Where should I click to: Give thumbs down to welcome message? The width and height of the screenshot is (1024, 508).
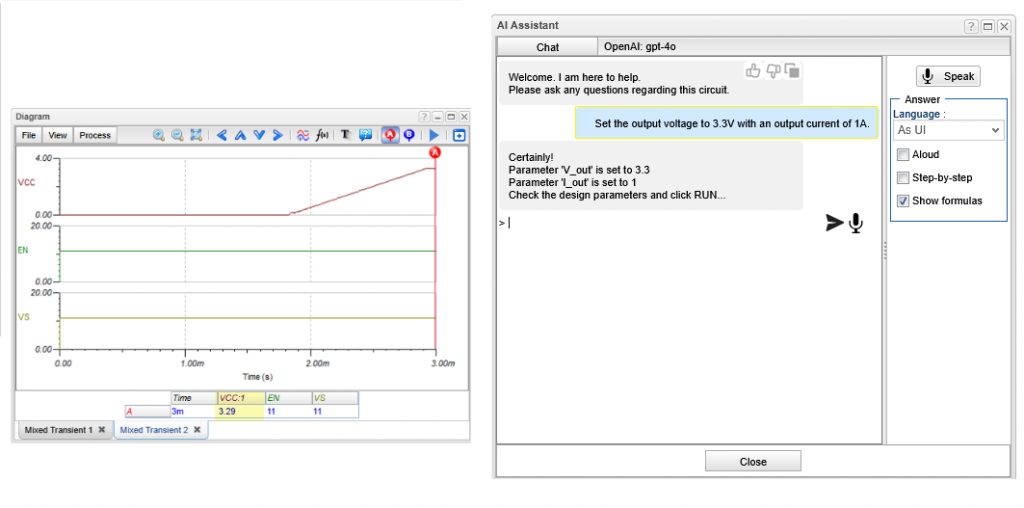[773, 71]
